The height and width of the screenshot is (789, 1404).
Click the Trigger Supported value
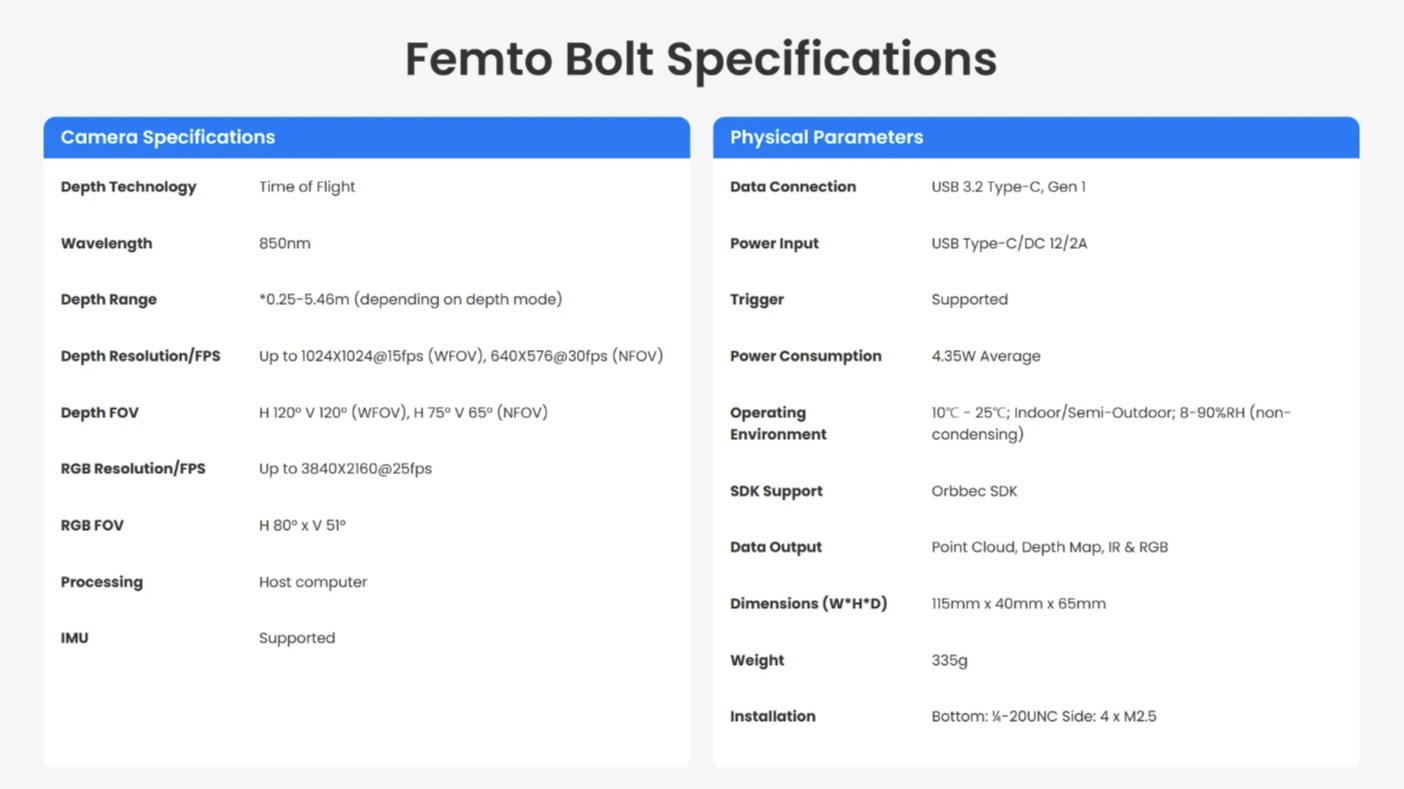point(969,299)
